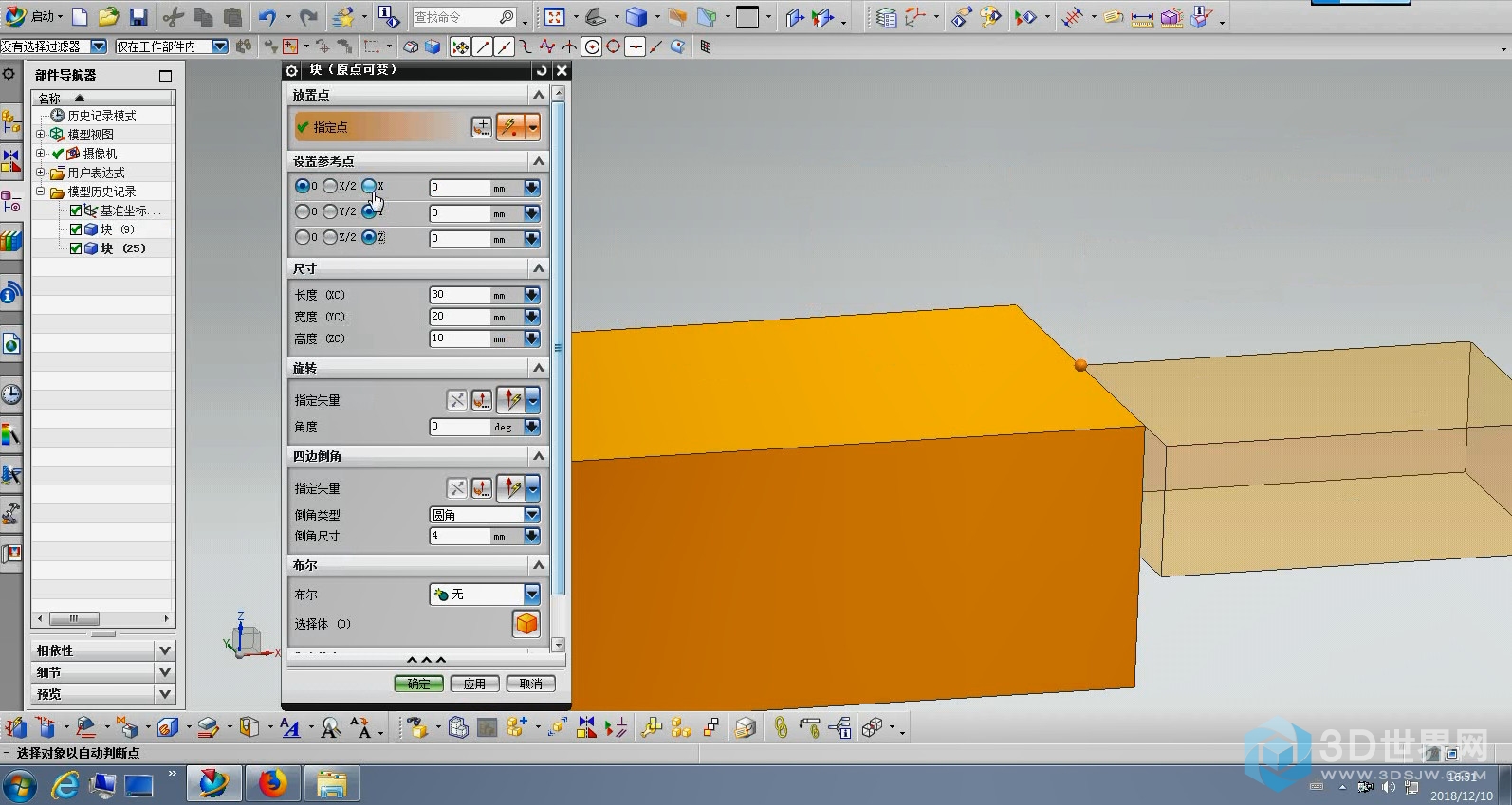Collapse the 放置点 section
Viewport: 1512px width, 805px height.
coord(539,95)
